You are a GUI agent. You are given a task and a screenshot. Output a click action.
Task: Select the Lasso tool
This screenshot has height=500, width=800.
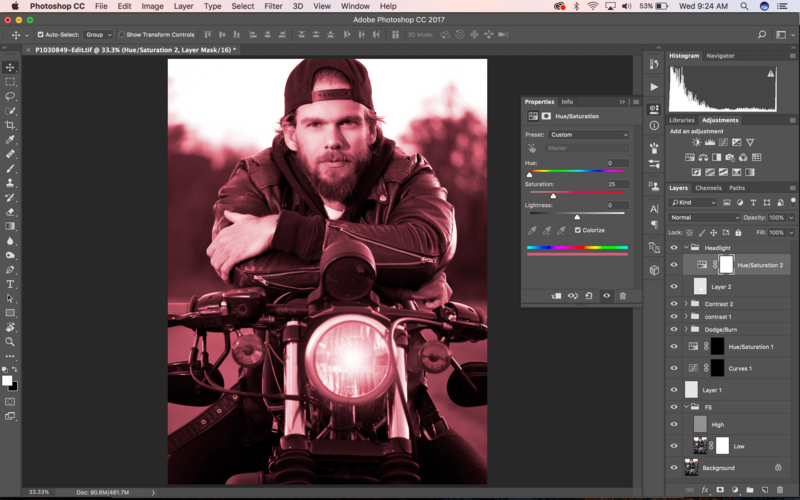click(10, 96)
